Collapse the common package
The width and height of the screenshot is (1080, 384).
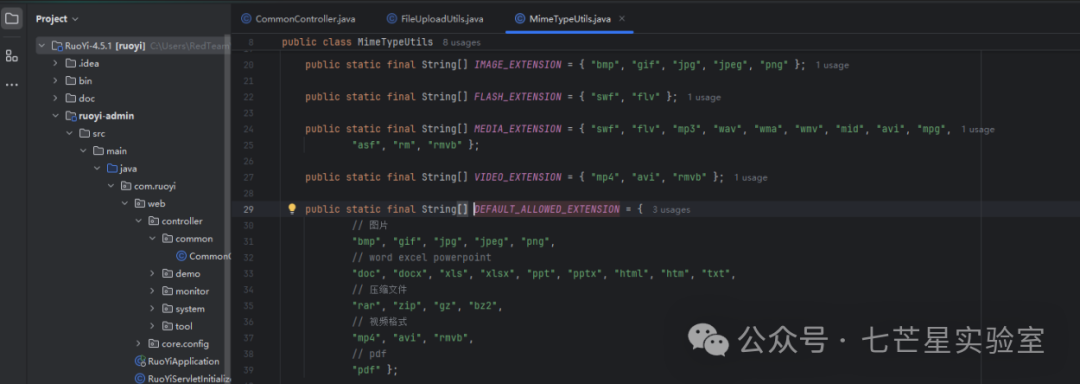coord(152,239)
